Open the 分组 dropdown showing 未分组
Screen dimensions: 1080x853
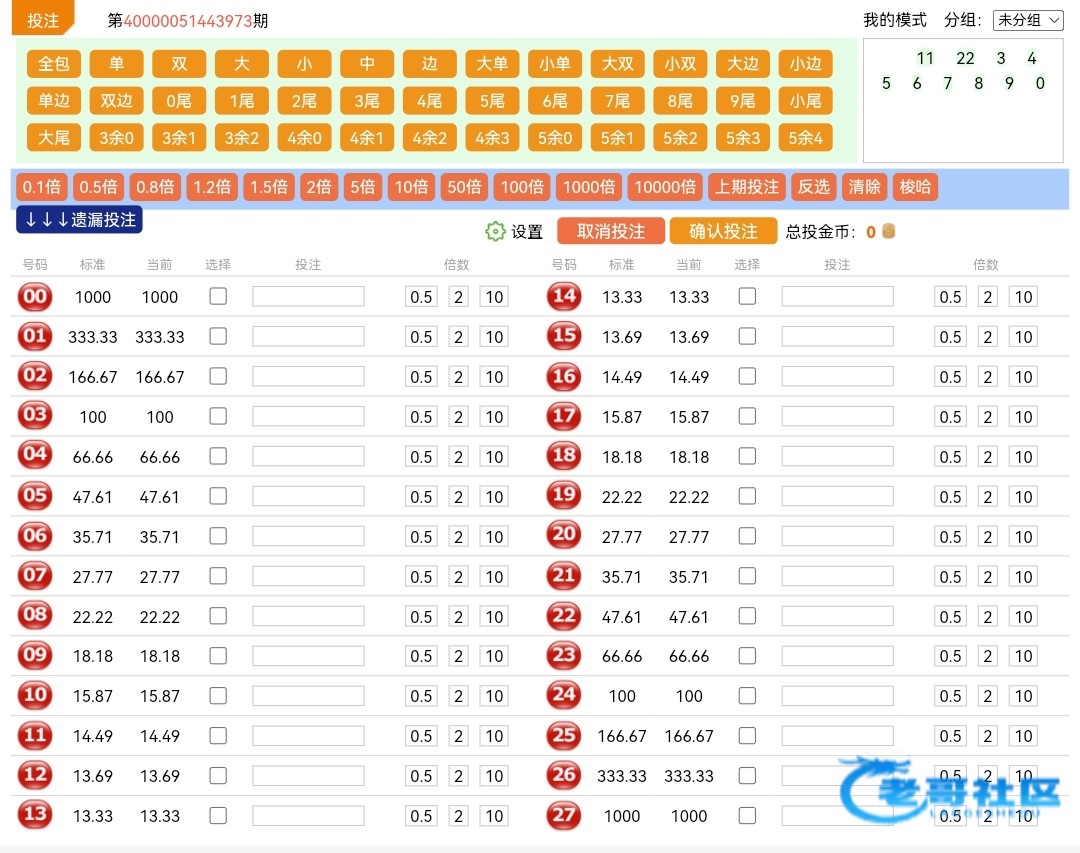click(x=1027, y=20)
